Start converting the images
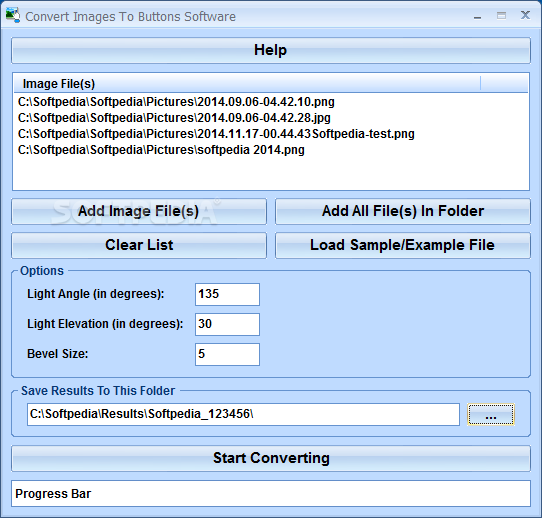542x518 pixels. click(271, 458)
